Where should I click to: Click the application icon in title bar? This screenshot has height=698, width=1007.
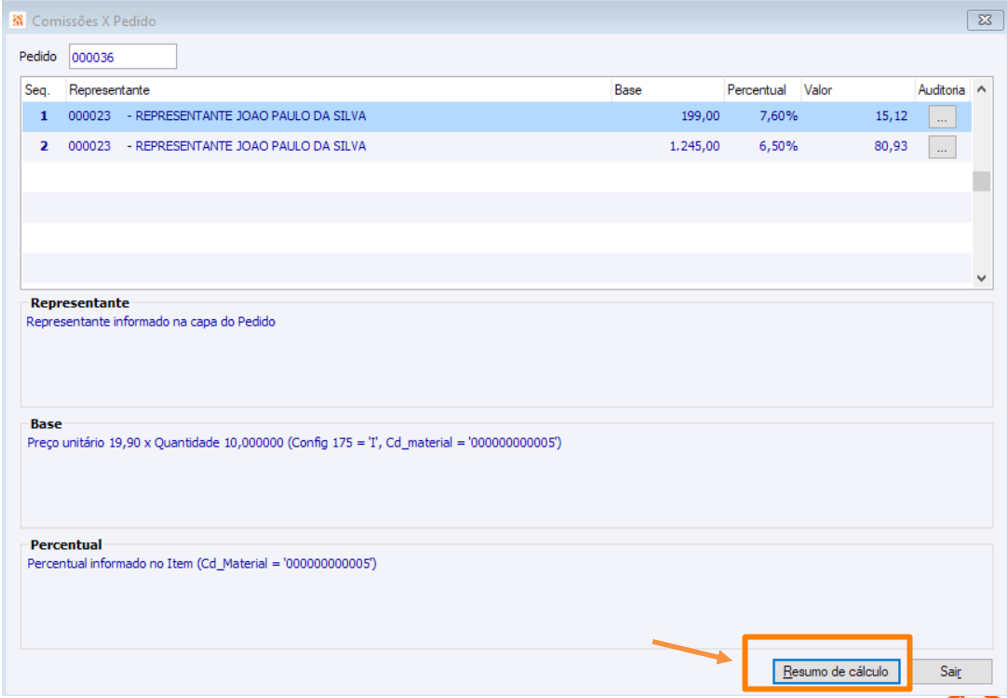[x=17, y=21]
